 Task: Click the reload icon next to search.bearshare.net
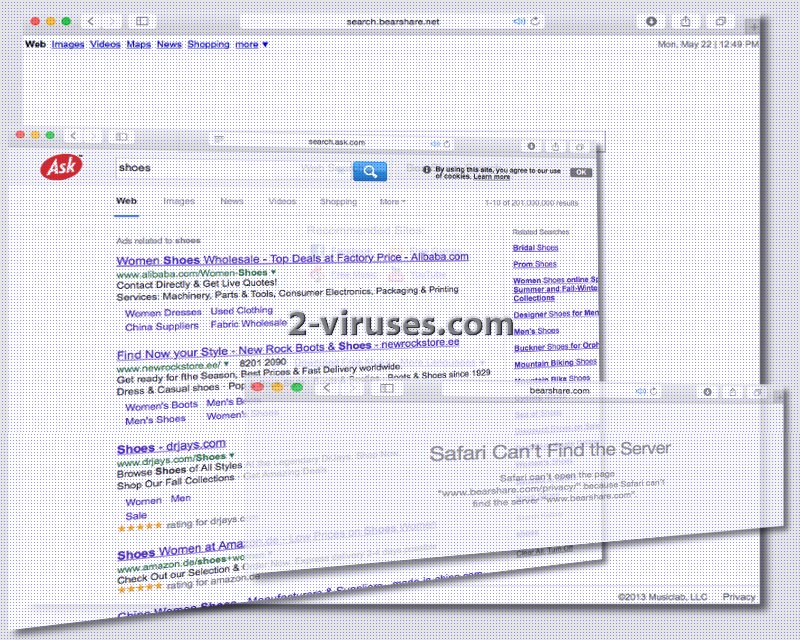[535, 21]
